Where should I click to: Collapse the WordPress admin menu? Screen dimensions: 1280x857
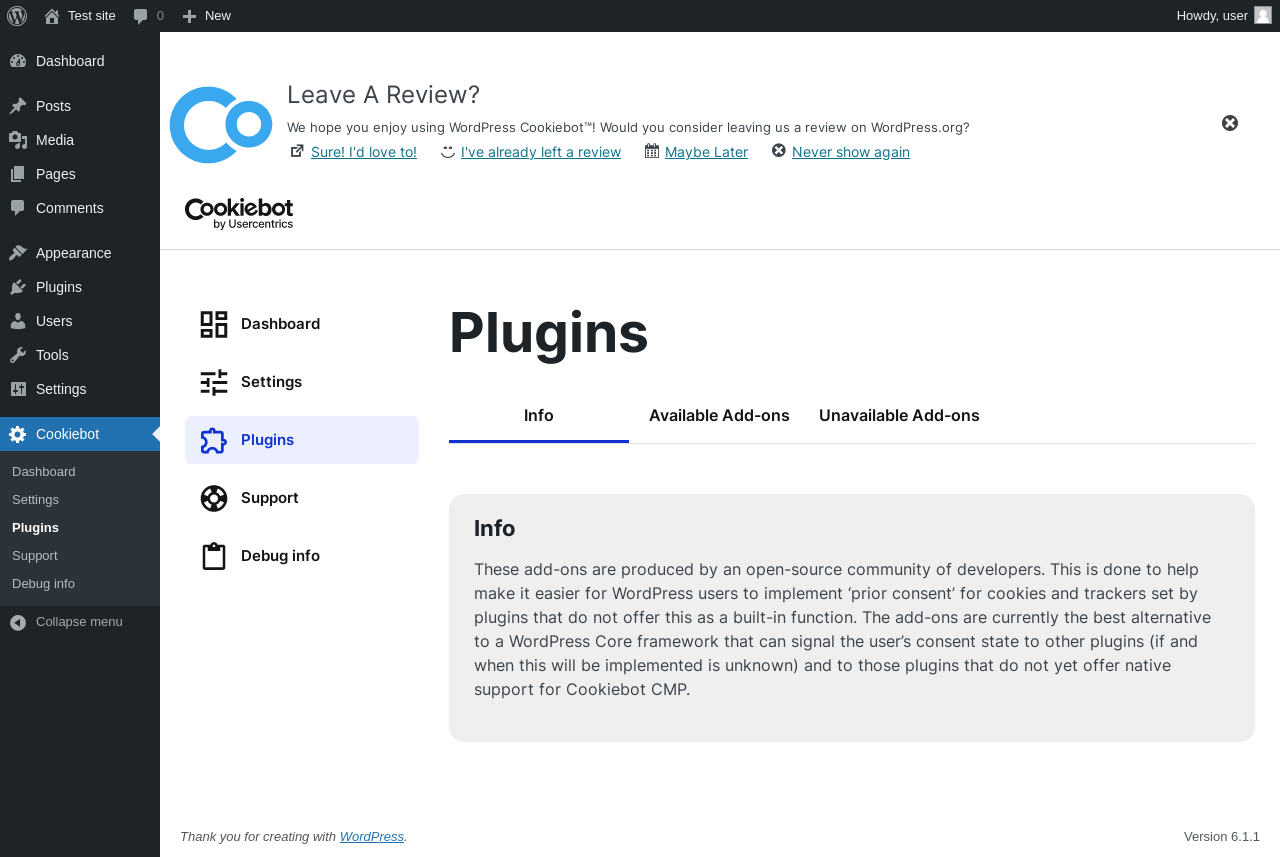click(x=80, y=622)
